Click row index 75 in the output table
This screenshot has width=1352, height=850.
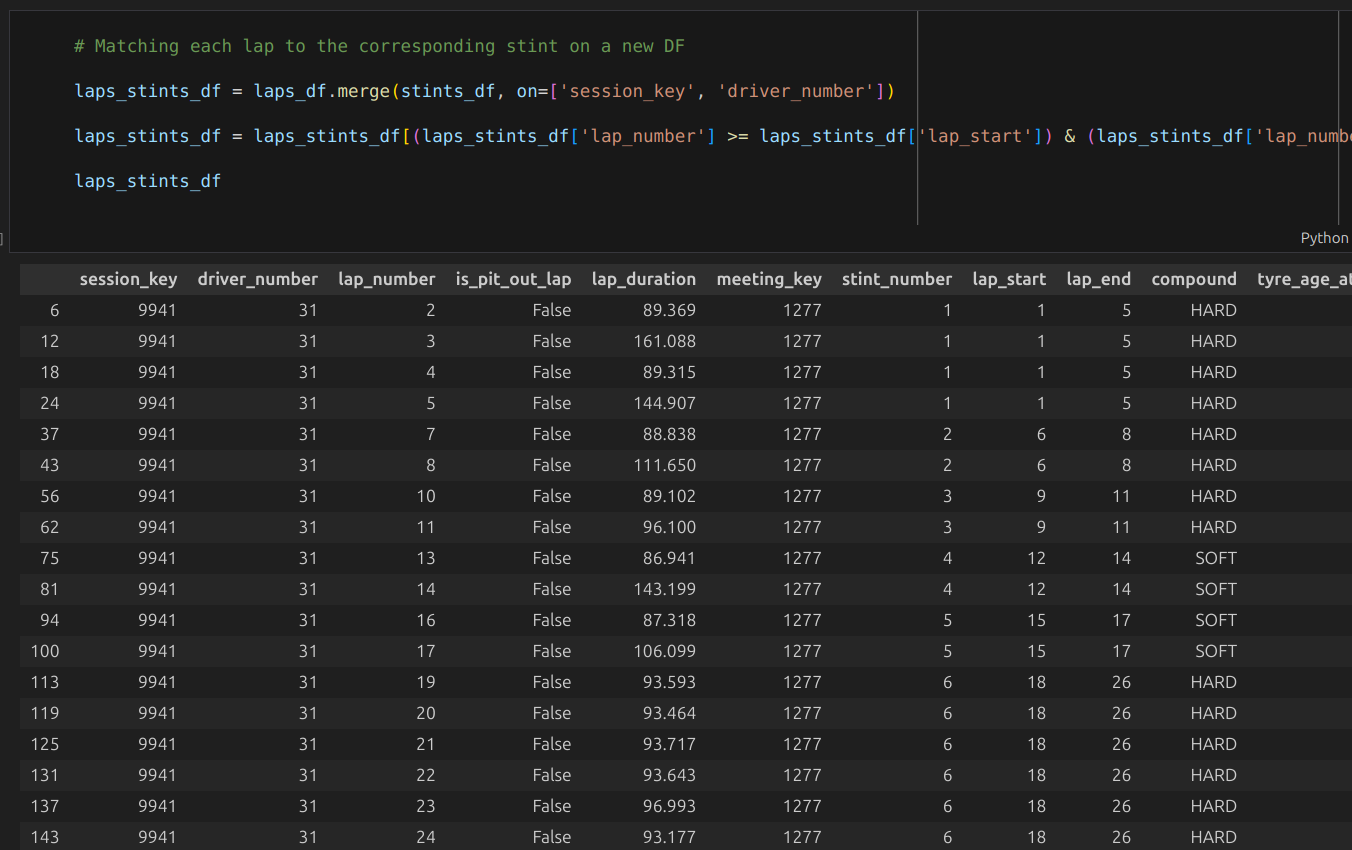(49, 558)
